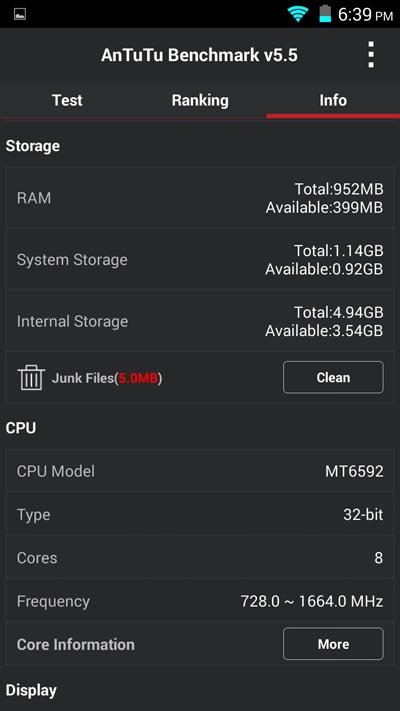
Task: Tap the 6:39 PM clock
Action: pos(365,15)
